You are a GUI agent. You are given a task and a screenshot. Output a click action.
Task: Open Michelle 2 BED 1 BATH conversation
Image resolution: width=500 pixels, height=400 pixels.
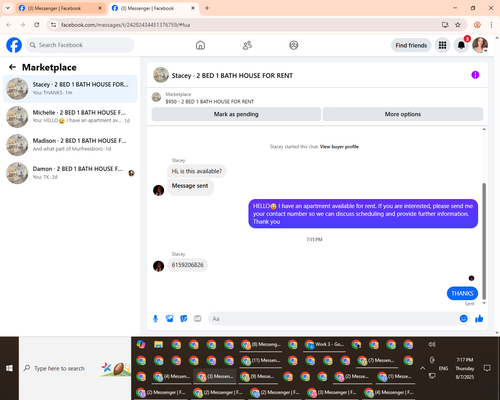tap(70, 117)
